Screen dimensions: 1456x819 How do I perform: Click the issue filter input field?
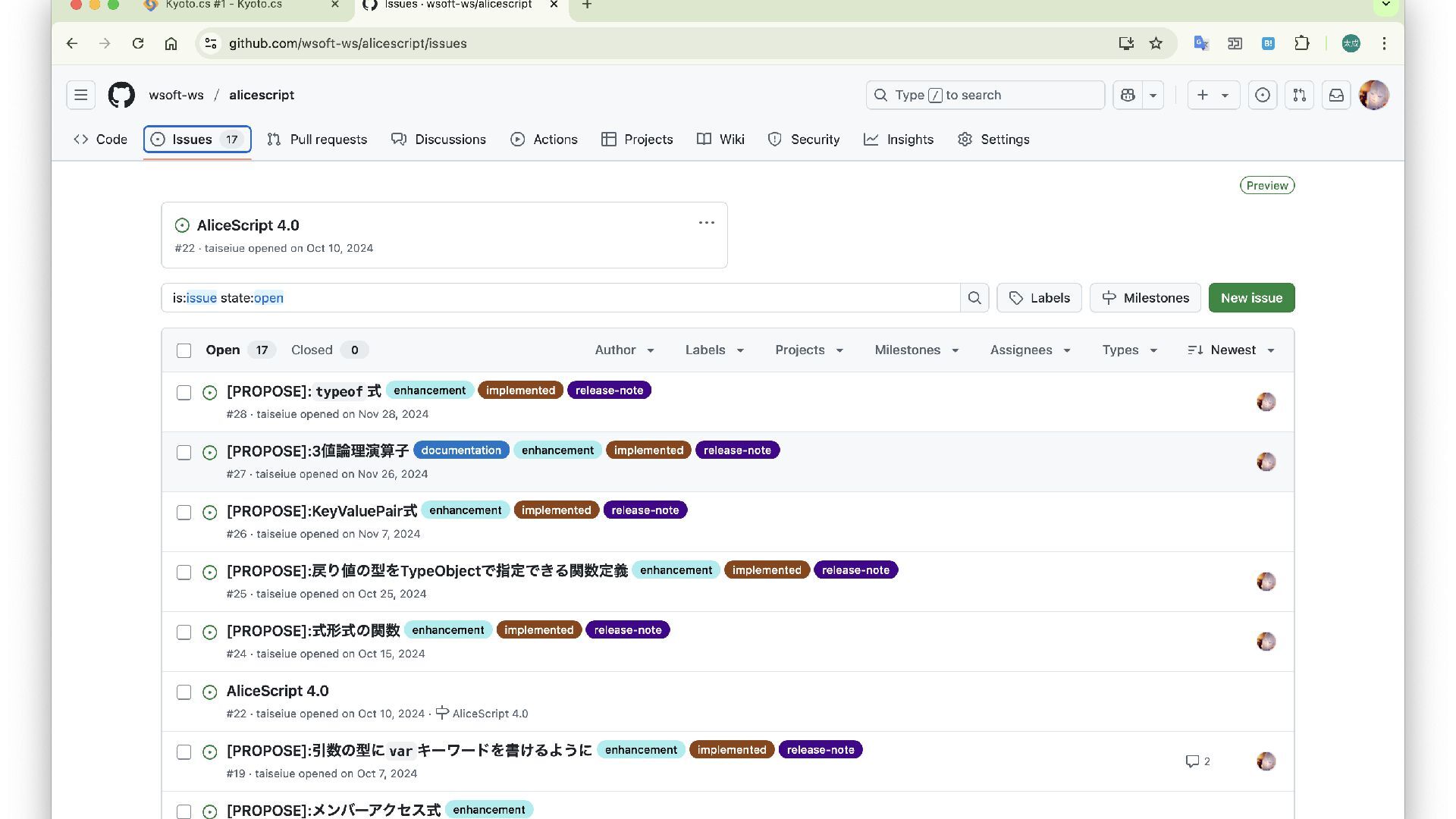[561, 298]
